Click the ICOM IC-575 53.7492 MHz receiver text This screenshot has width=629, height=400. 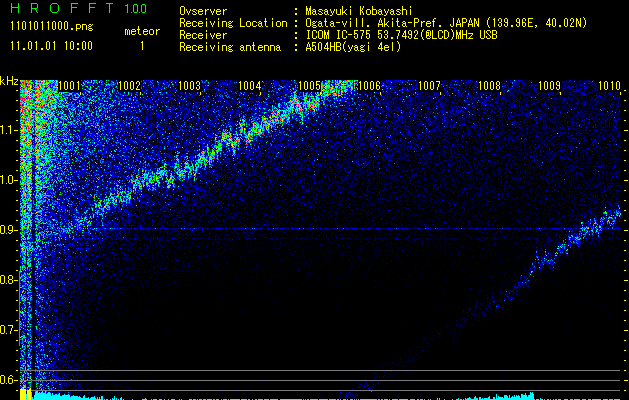point(401,35)
